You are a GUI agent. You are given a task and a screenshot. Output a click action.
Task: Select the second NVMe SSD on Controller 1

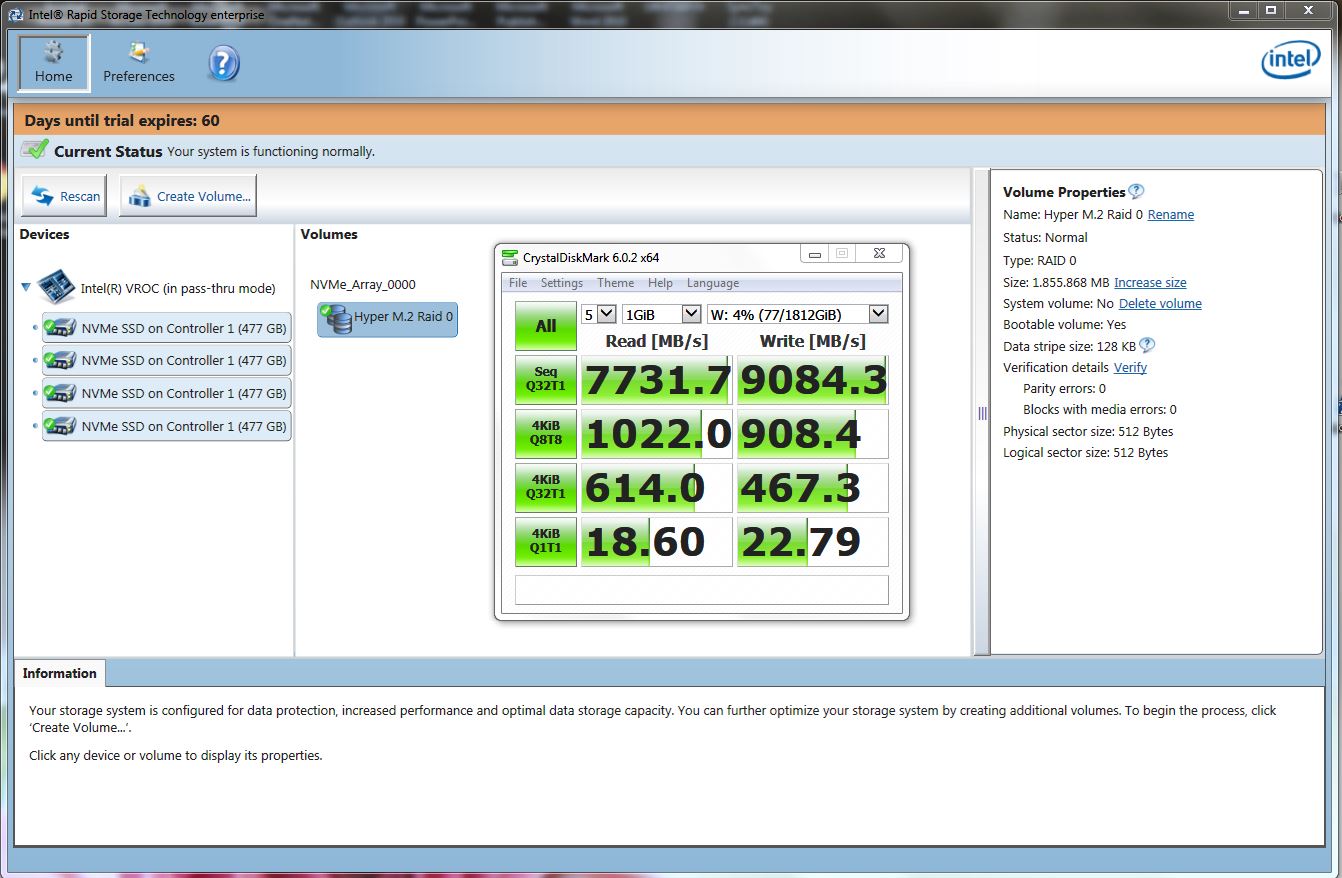click(166, 360)
